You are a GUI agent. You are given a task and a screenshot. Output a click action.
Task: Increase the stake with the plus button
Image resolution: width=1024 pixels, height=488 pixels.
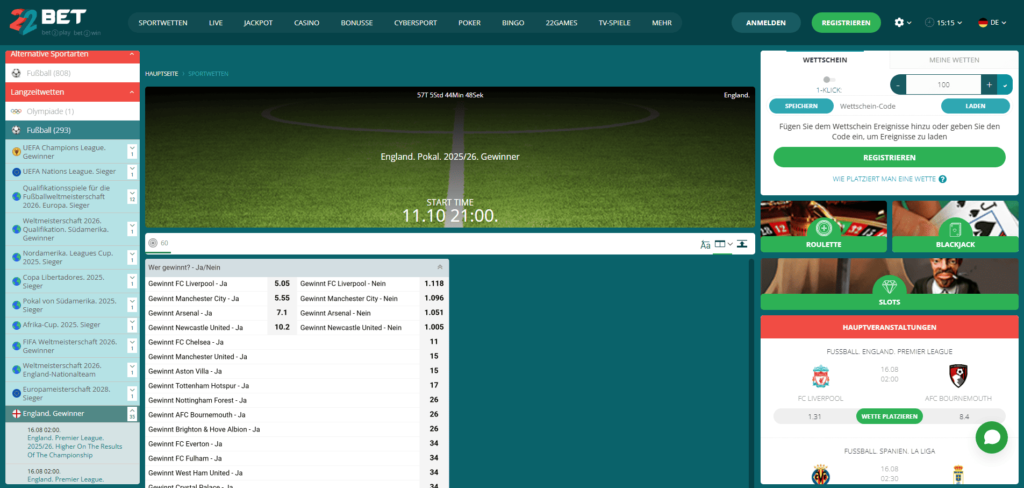coord(989,85)
